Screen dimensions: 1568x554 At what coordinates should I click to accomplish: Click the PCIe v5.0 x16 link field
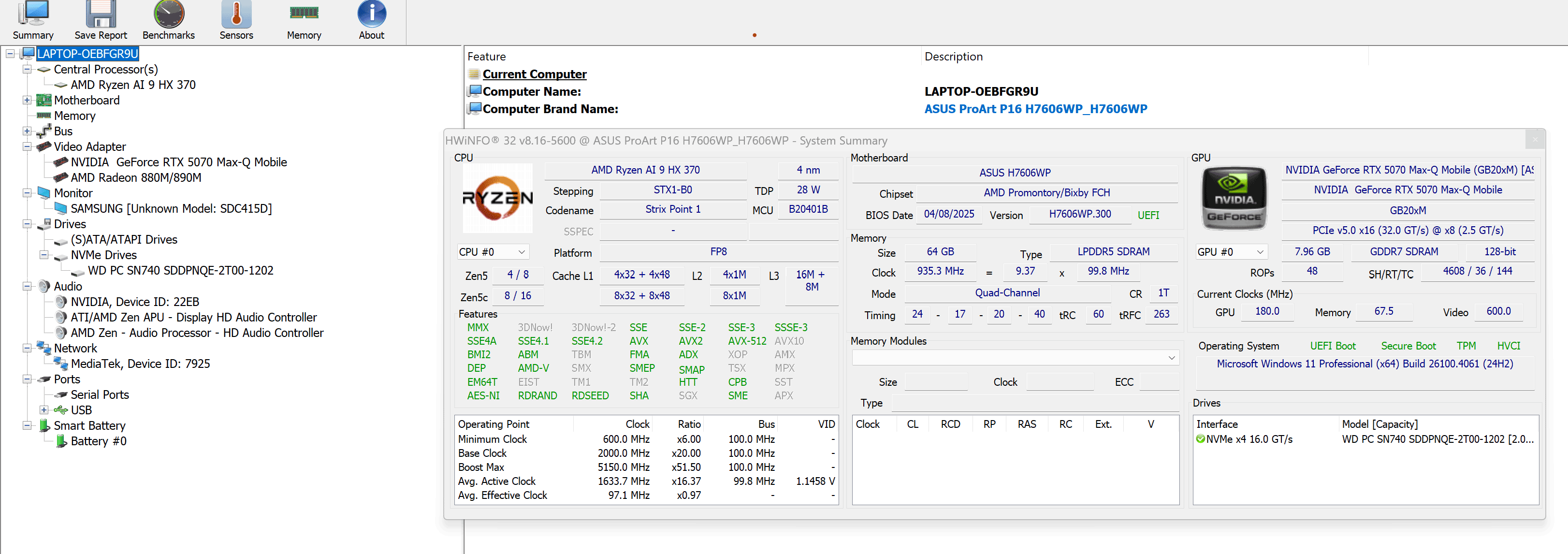(1408, 231)
